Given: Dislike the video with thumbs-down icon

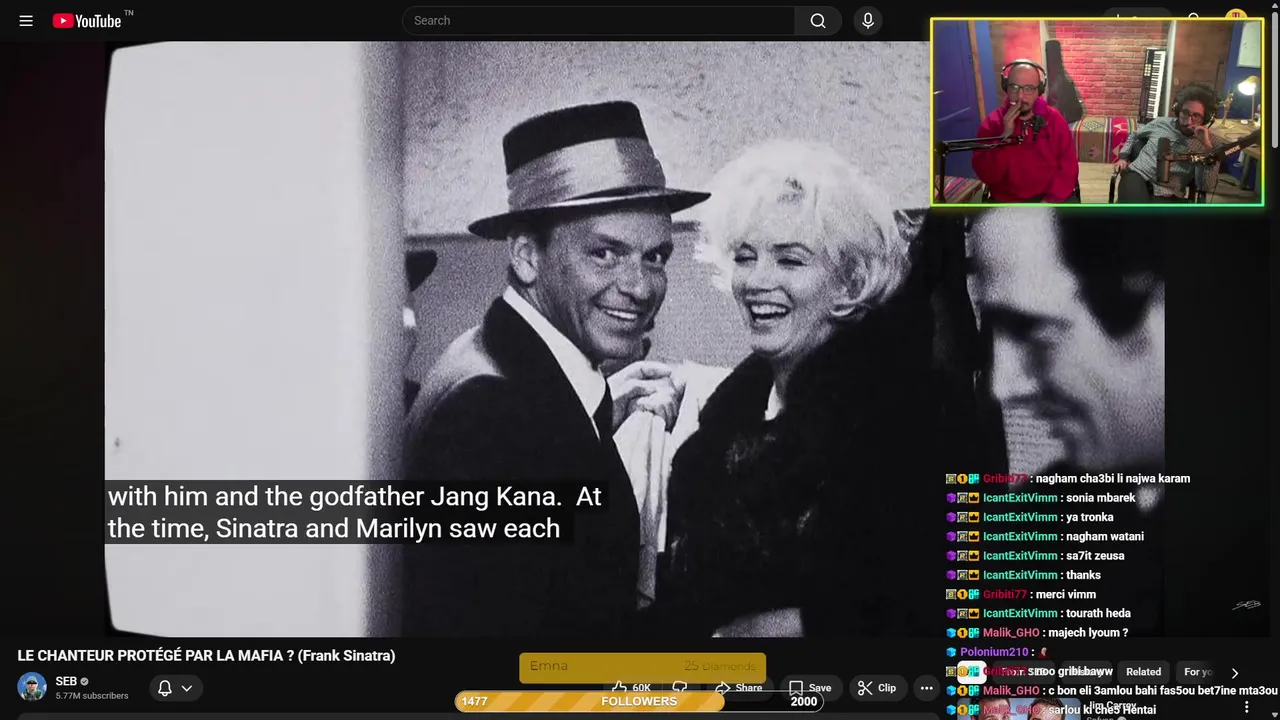Looking at the screenshot, I should (680, 688).
